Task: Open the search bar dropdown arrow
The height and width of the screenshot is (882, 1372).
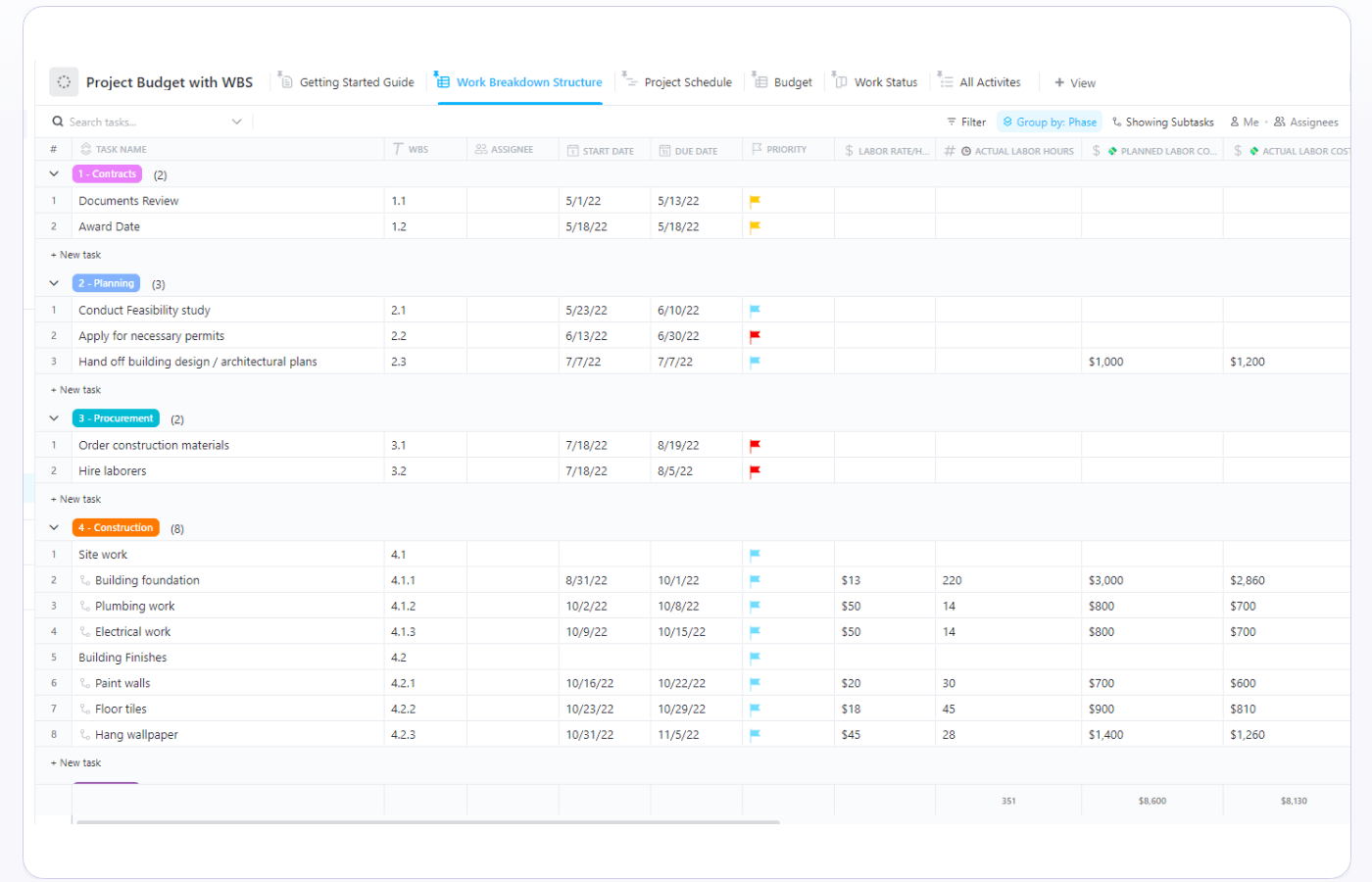Action: (x=236, y=122)
